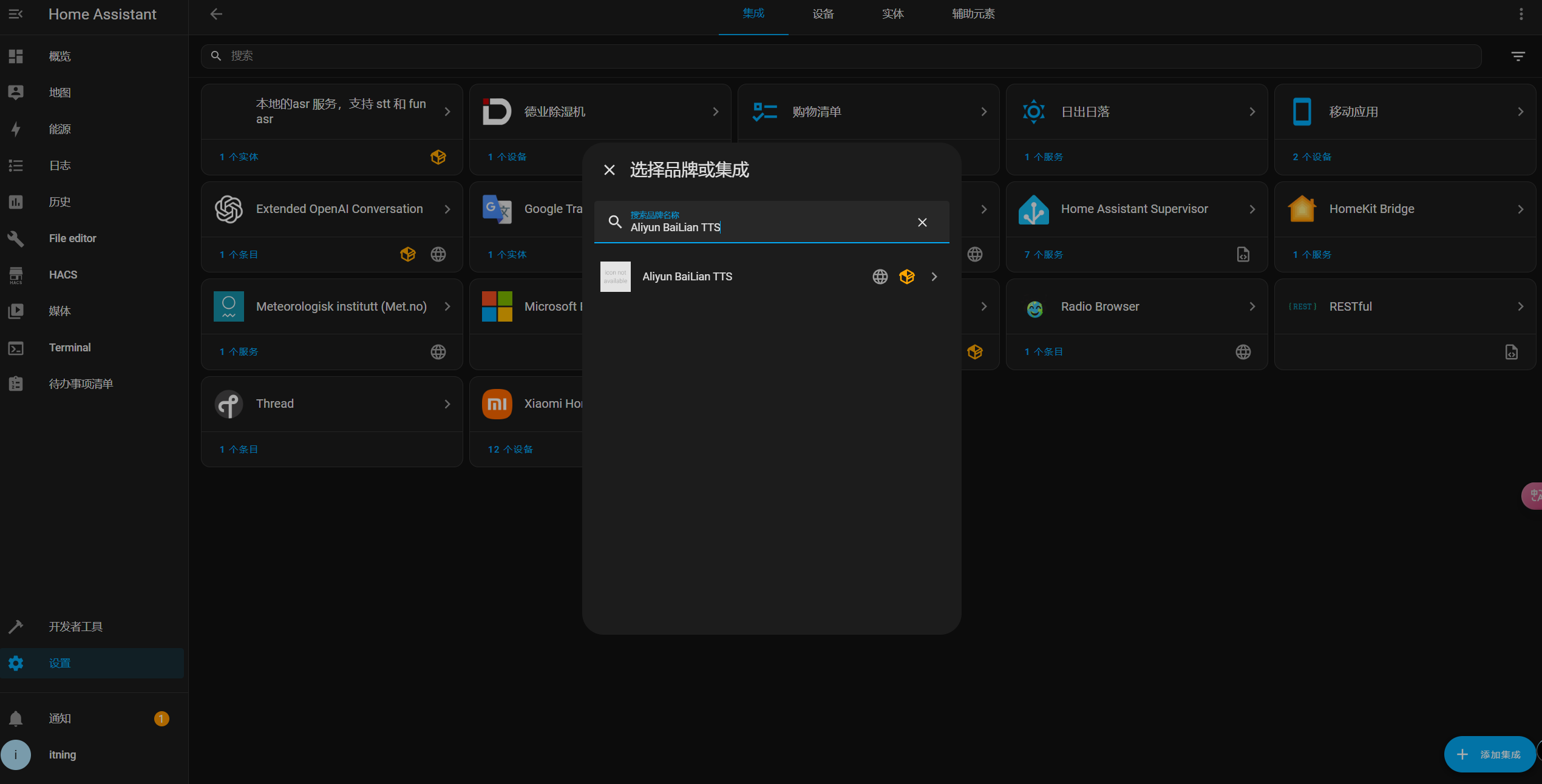The image size is (1542, 784).
Task: Click the notification badge count 1
Action: (161, 719)
